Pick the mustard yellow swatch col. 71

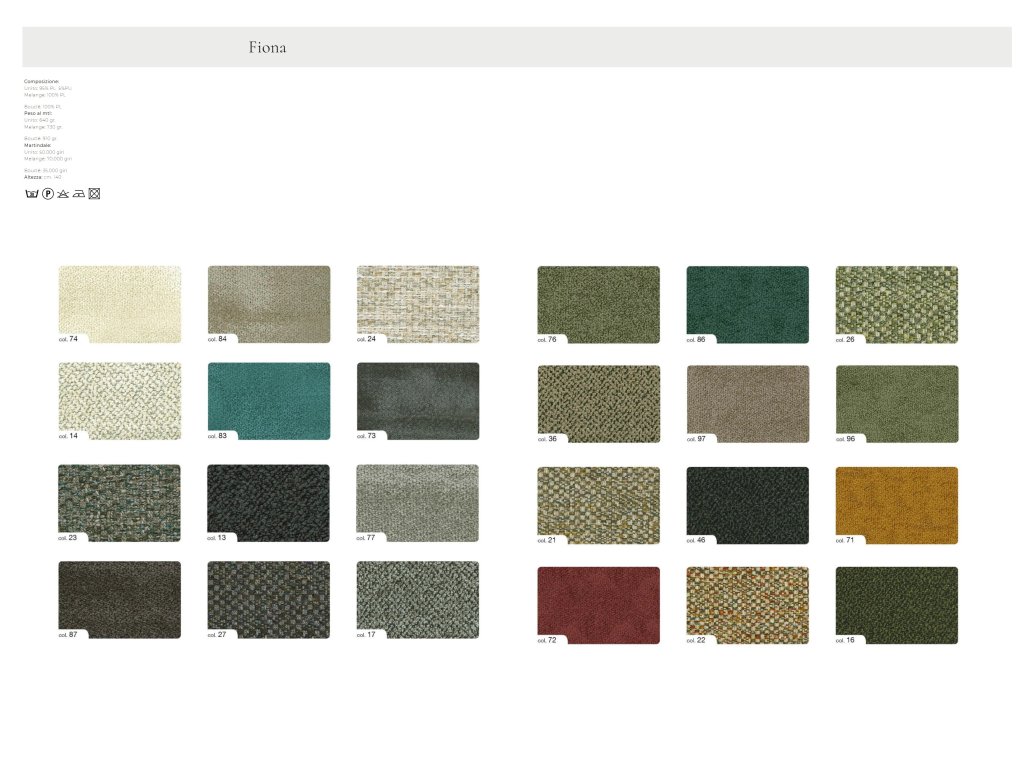coord(896,504)
